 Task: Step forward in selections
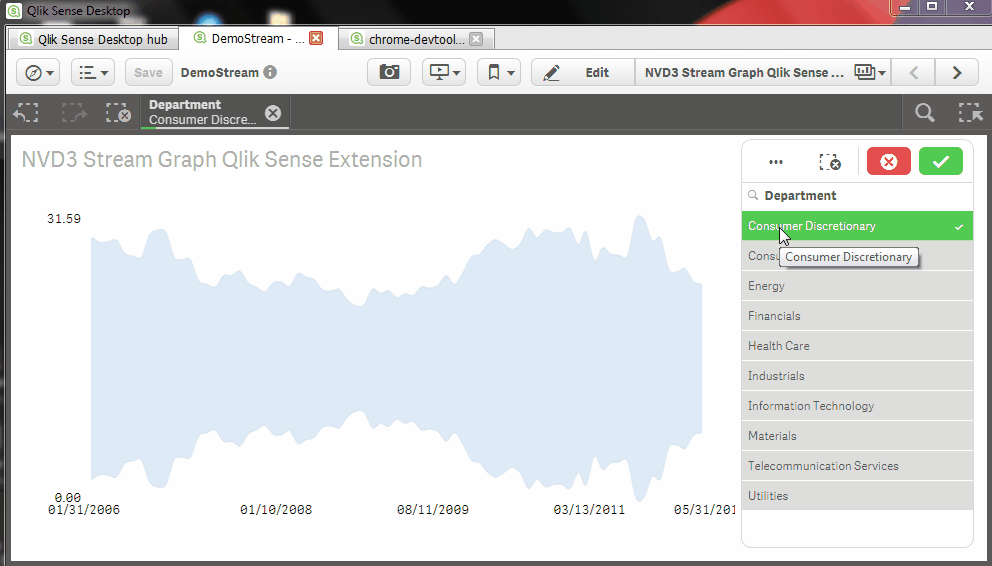click(74, 113)
